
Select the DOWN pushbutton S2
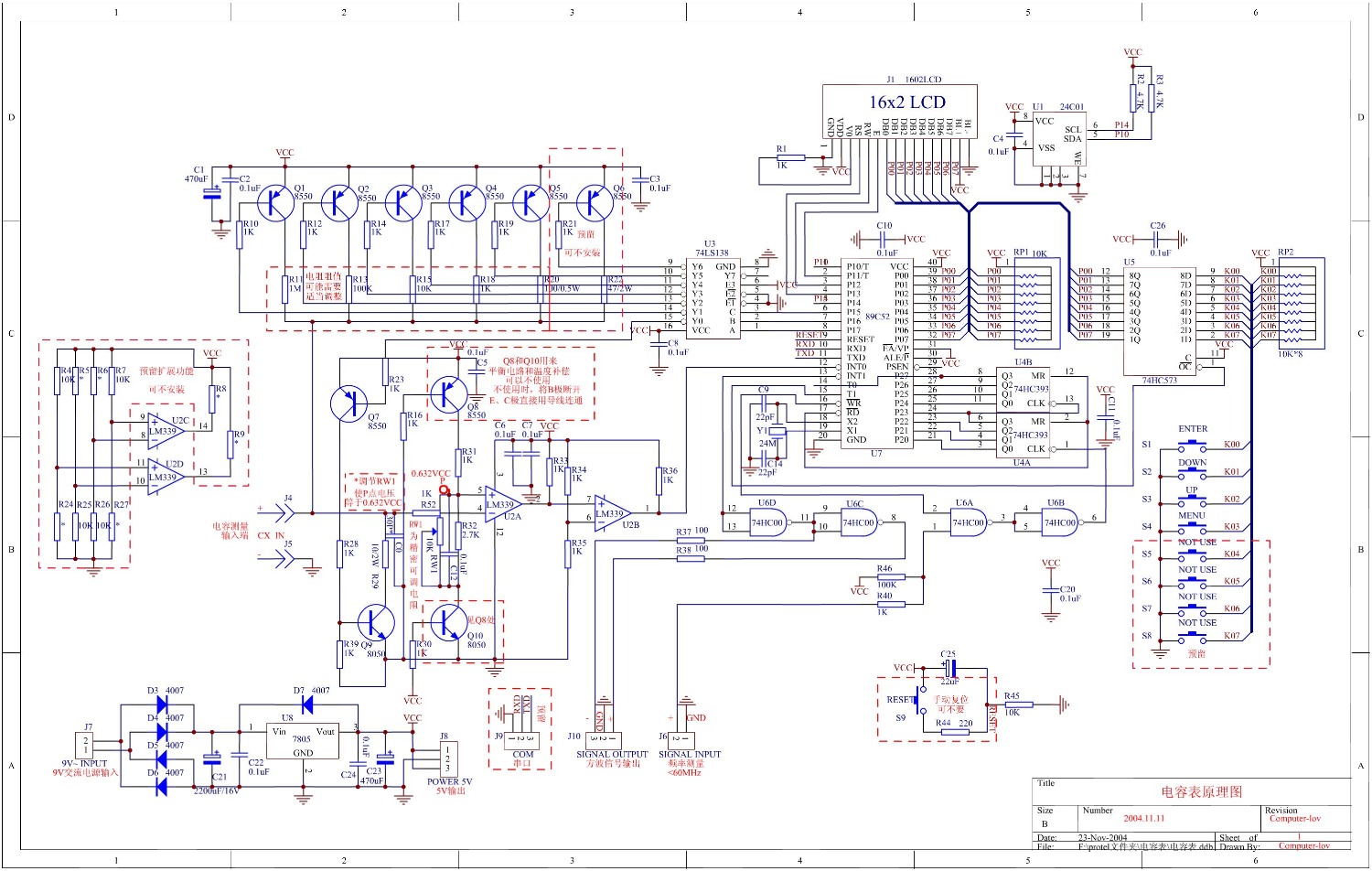coord(1192,473)
